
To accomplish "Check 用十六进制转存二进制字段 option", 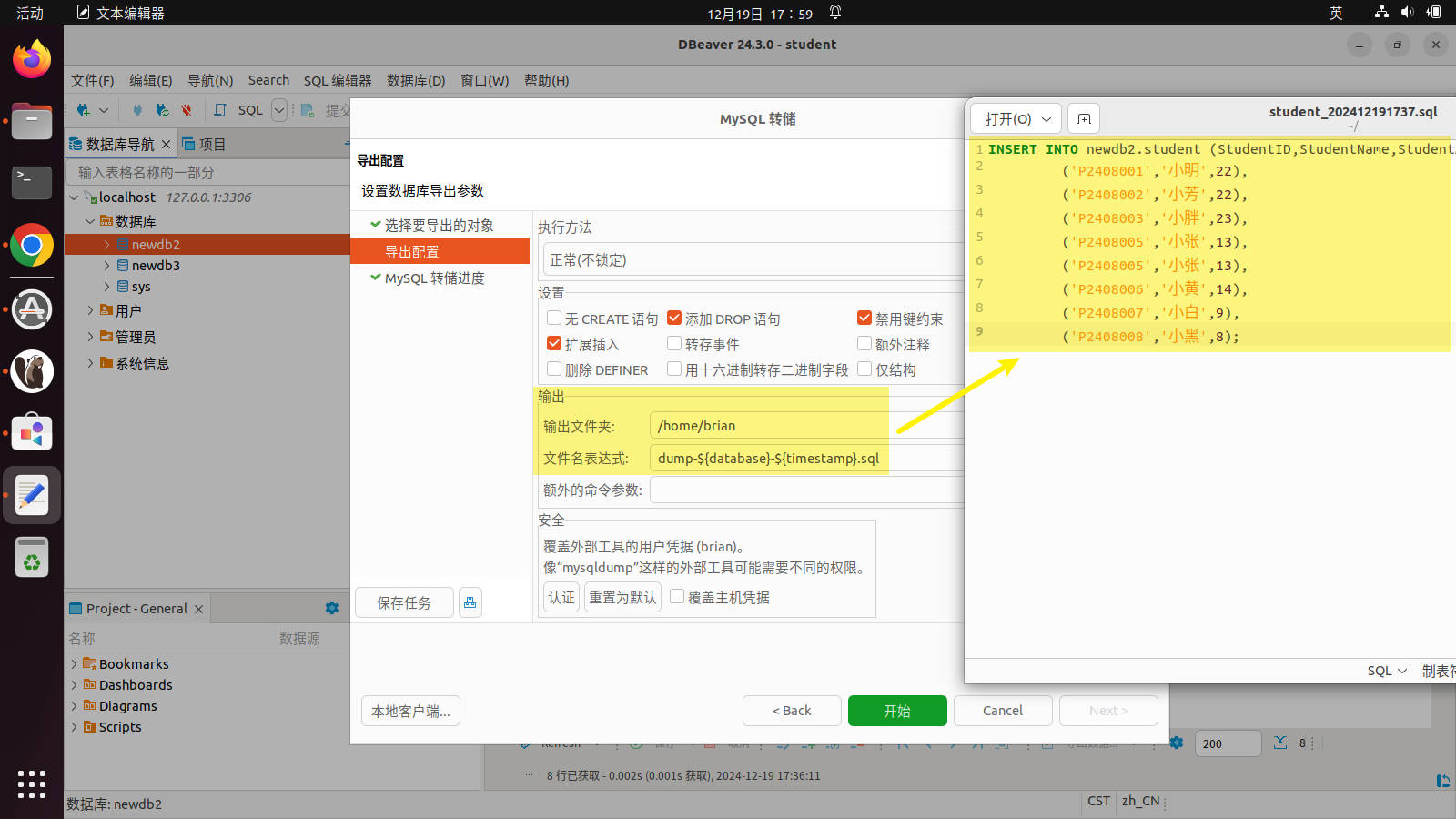I will tap(674, 369).
